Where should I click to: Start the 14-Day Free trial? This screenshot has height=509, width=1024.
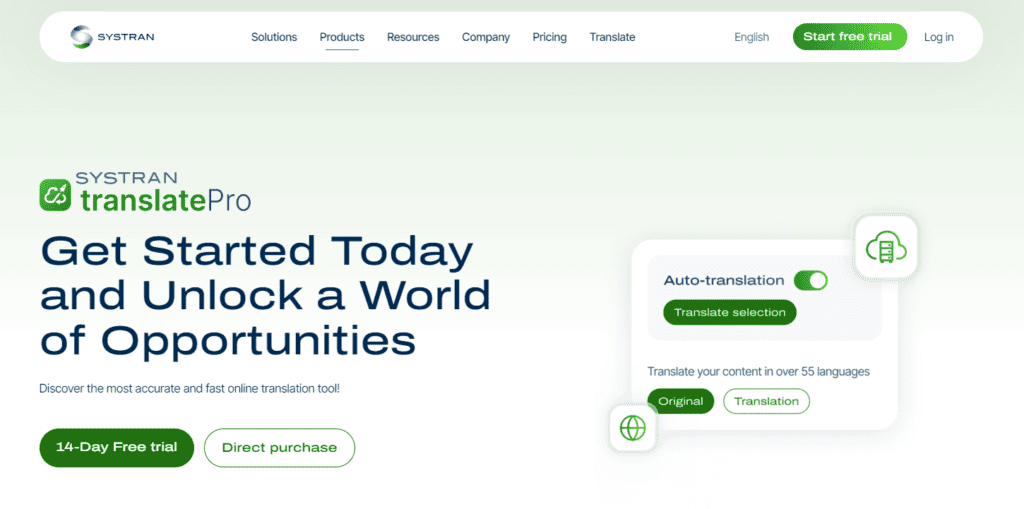[x=116, y=447]
